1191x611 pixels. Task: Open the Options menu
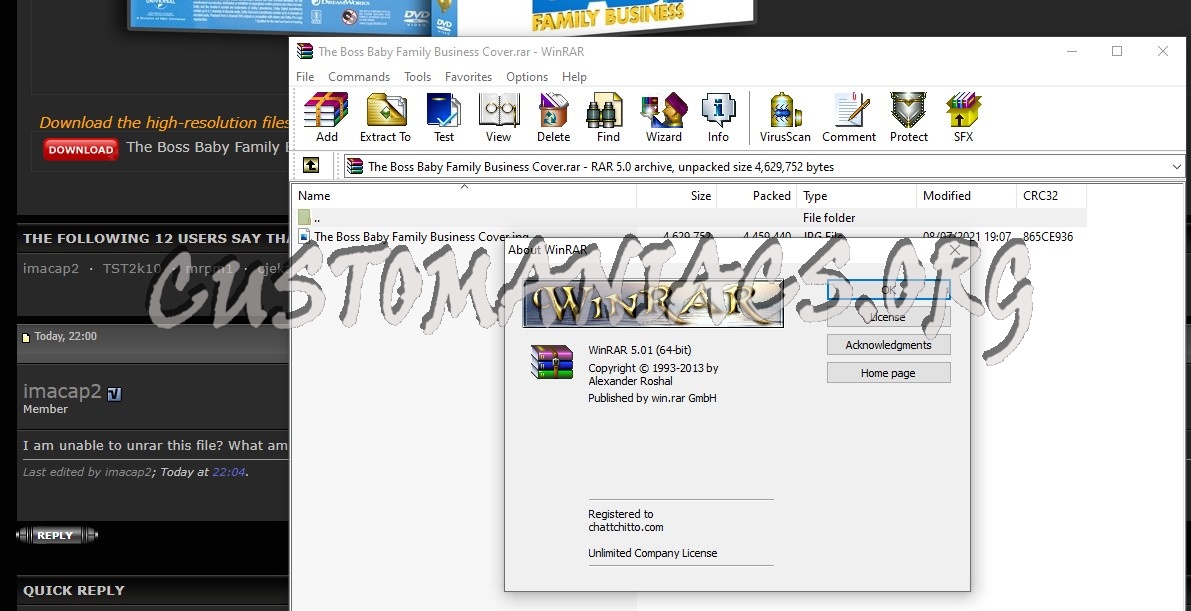[527, 77]
